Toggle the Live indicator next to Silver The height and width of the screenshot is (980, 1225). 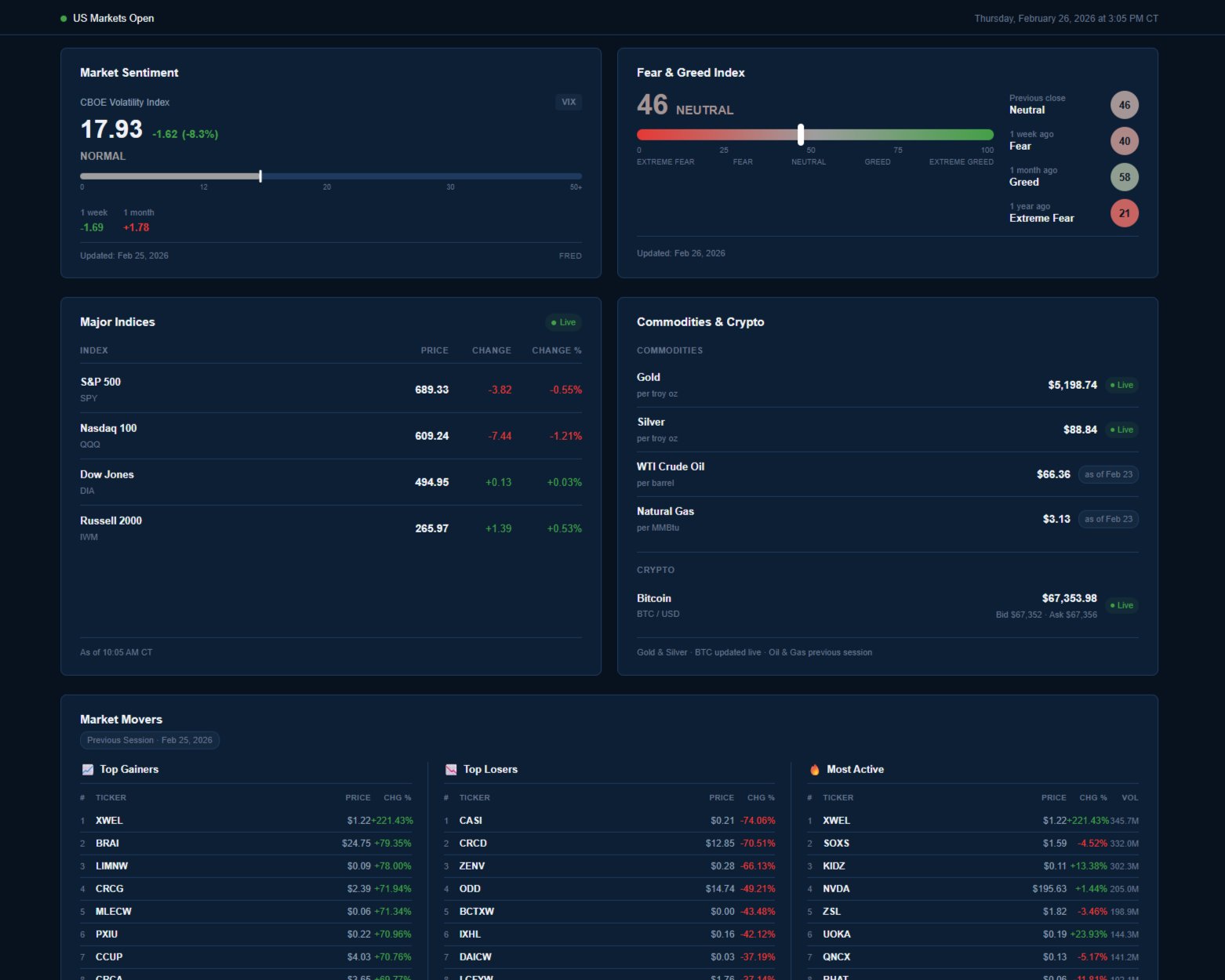(1121, 430)
